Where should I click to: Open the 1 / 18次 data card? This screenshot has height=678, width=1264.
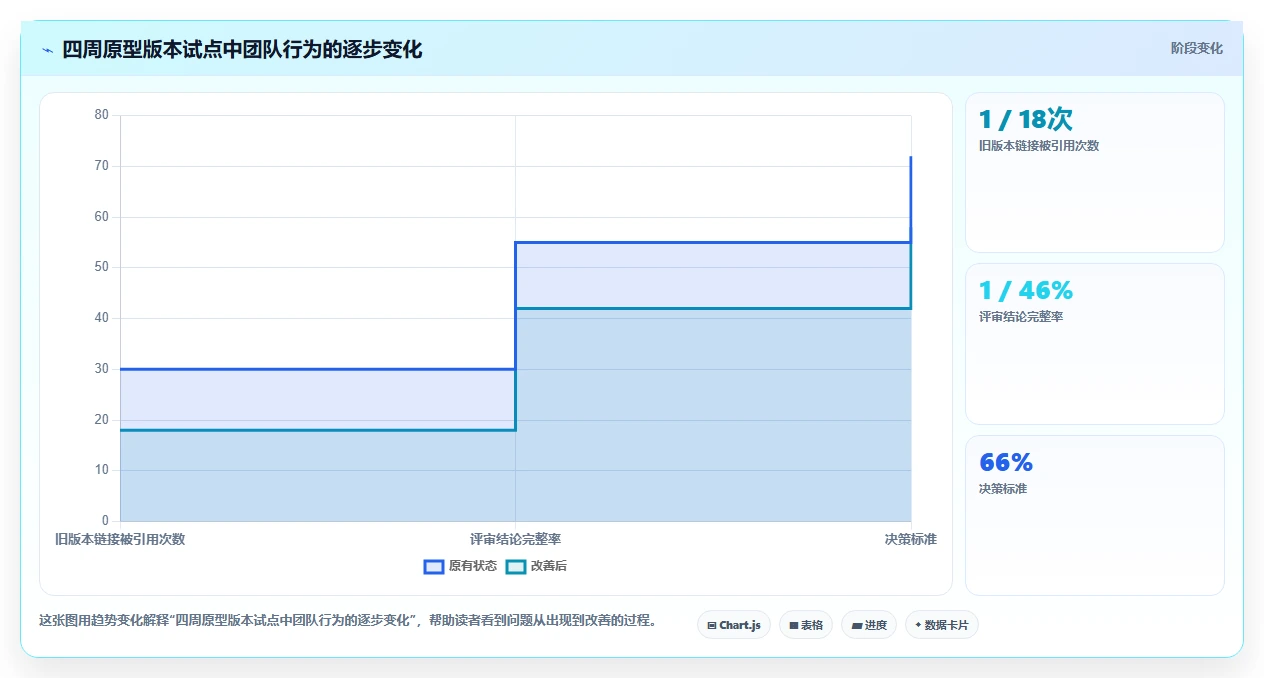(1095, 172)
